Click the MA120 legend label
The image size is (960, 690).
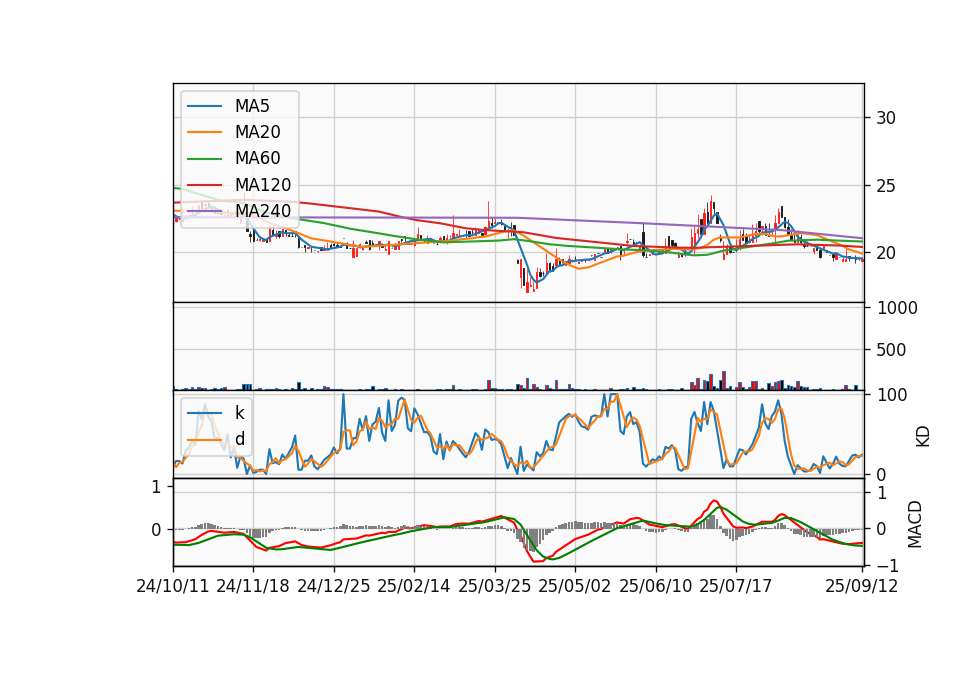tap(263, 185)
